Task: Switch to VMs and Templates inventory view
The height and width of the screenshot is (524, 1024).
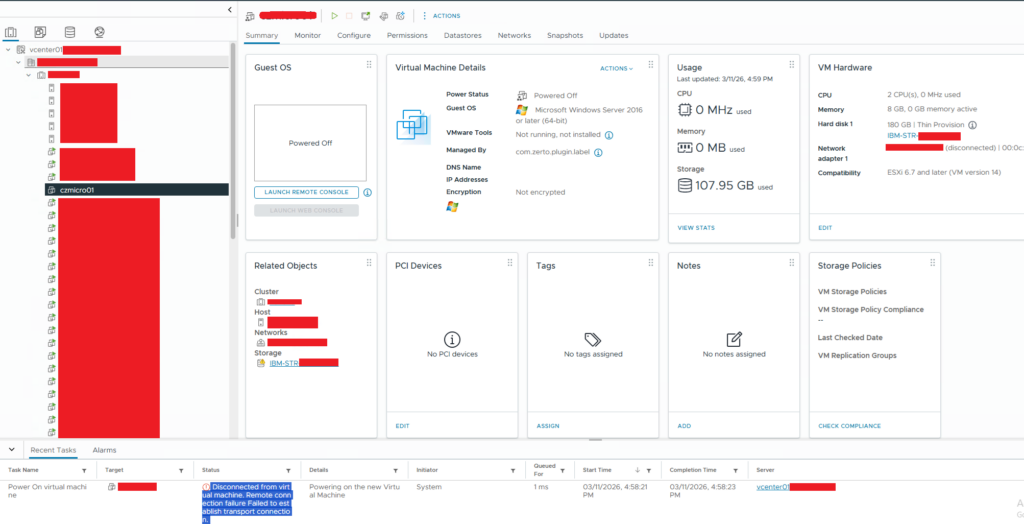Action: click(x=40, y=33)
